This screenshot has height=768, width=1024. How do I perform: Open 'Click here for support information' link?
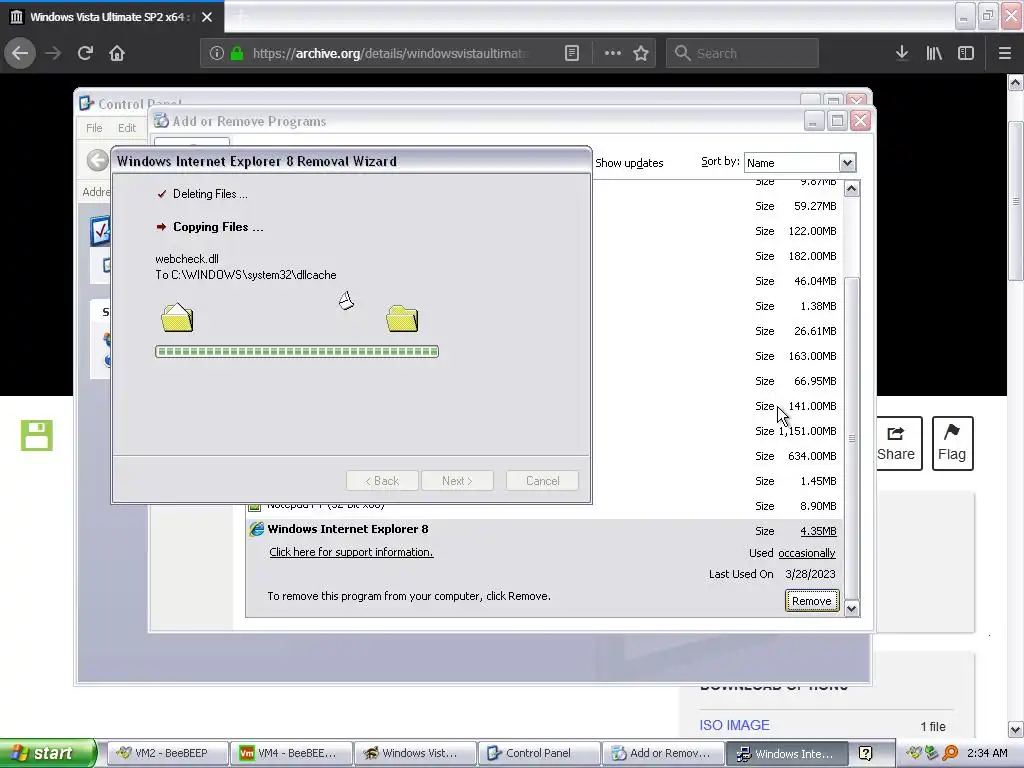point(351,552)
